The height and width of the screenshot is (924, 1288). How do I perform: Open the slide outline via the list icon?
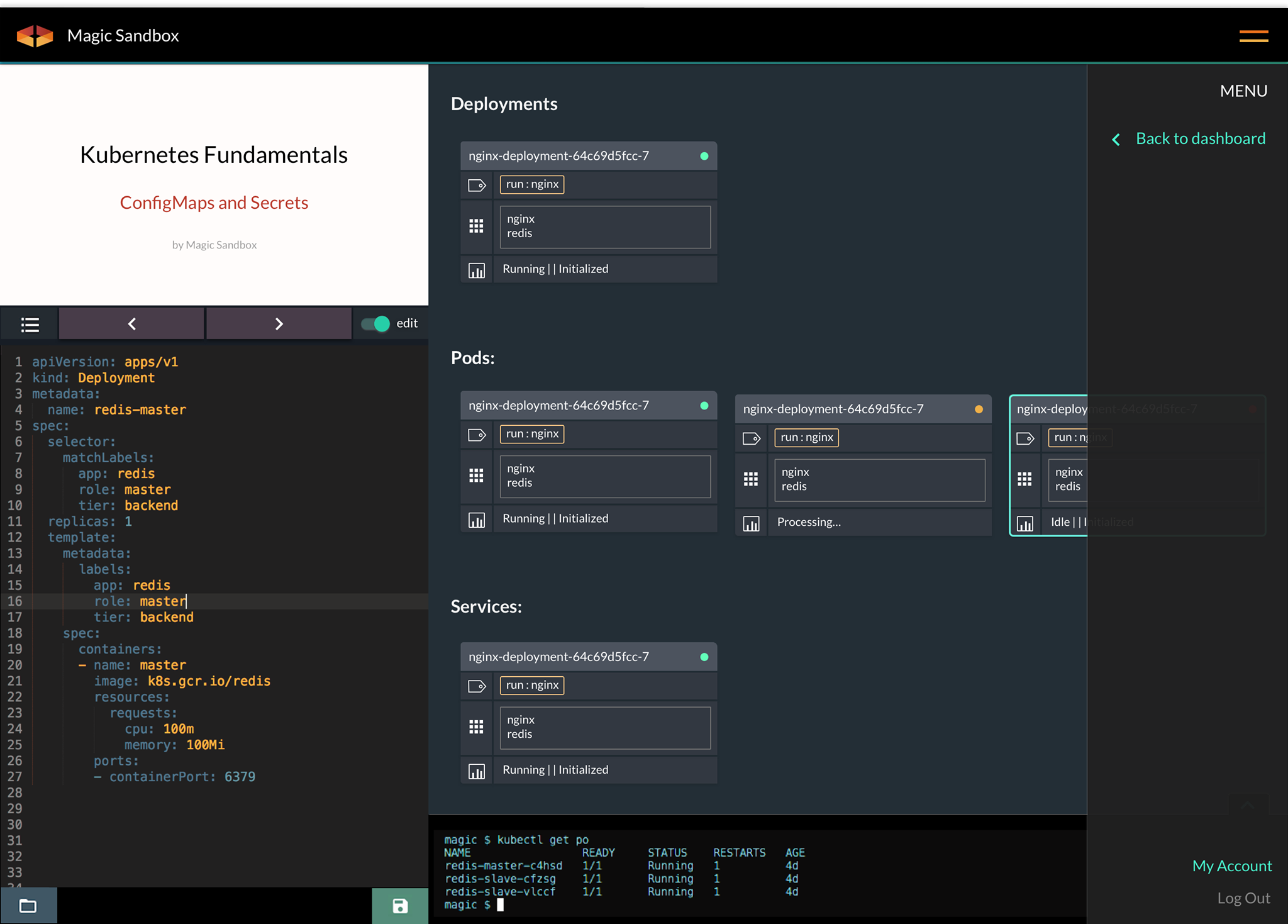(x=29, y=323)
